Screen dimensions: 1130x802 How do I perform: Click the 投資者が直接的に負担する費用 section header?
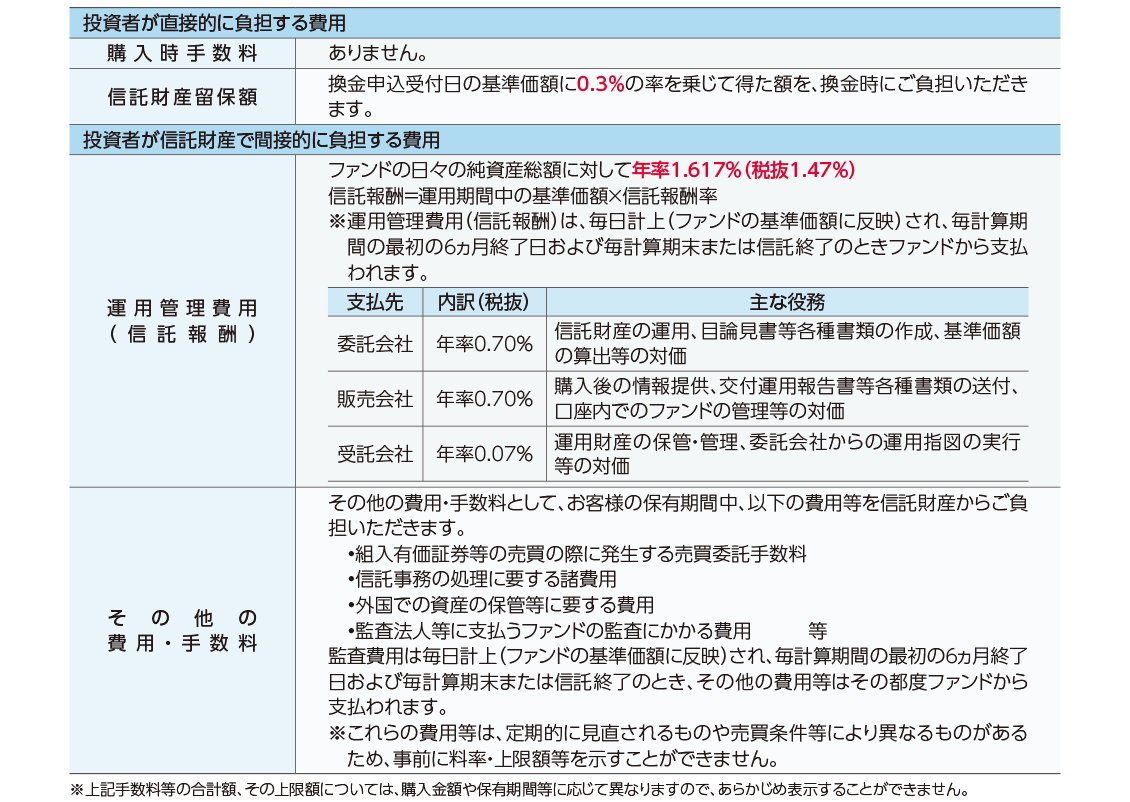pos(214,23)
